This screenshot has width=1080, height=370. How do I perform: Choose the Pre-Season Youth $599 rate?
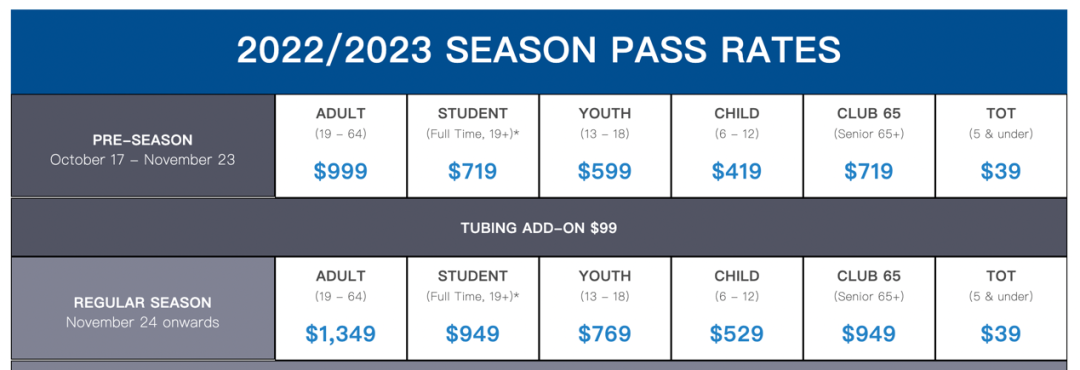coord(605,172)
